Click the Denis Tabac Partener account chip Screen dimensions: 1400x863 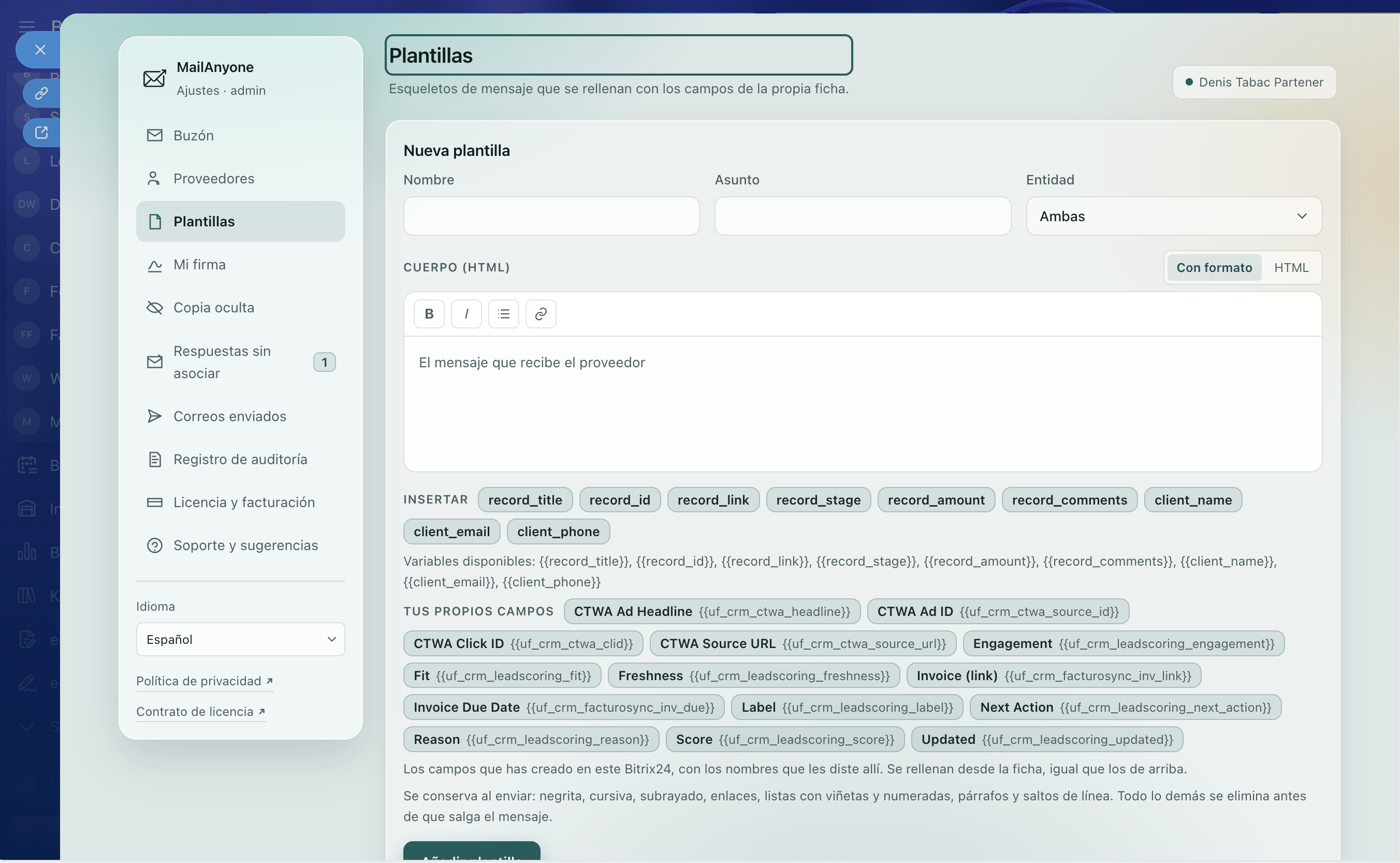1254,82
